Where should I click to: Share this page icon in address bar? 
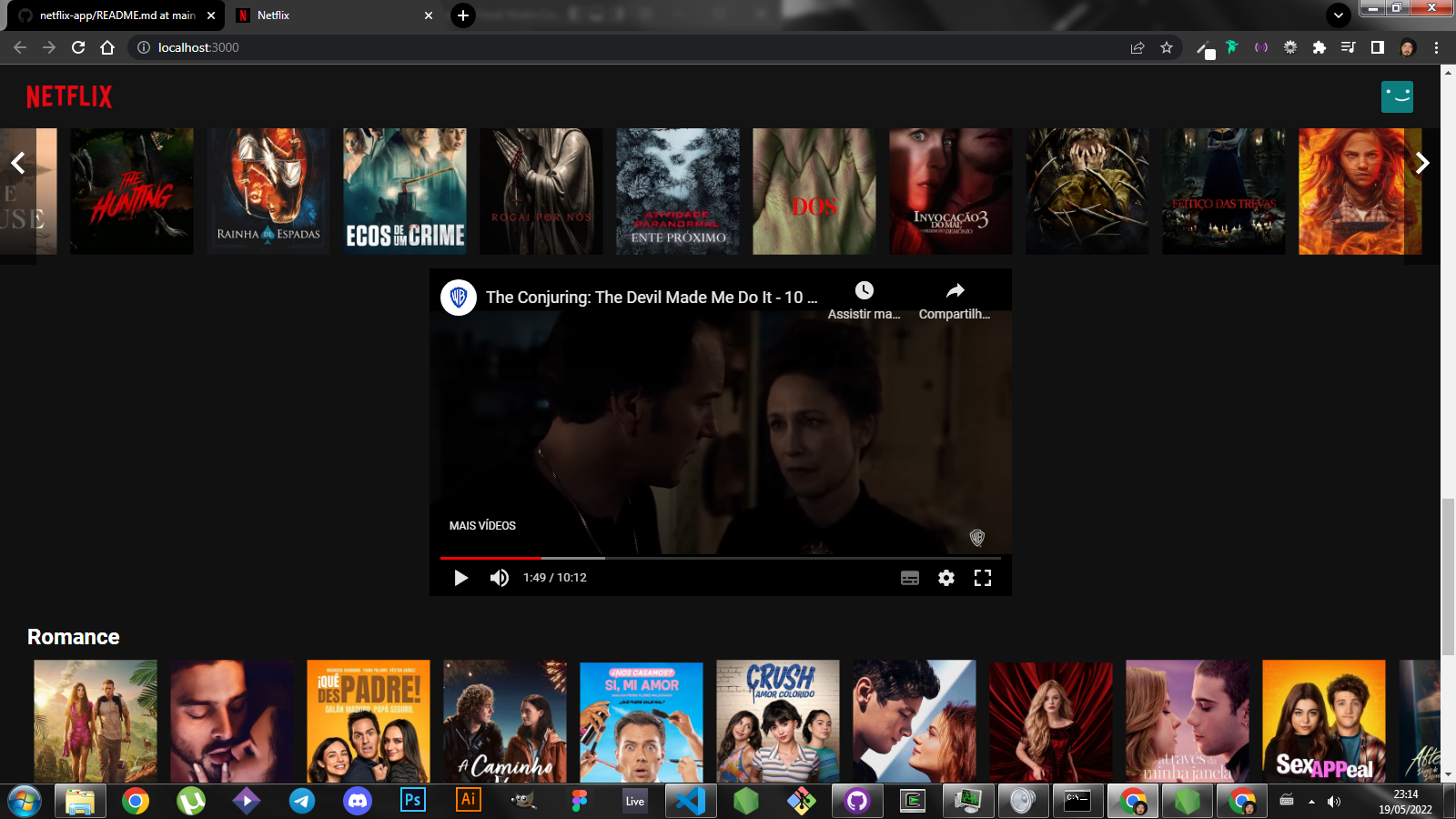(x=1137, y=47)
